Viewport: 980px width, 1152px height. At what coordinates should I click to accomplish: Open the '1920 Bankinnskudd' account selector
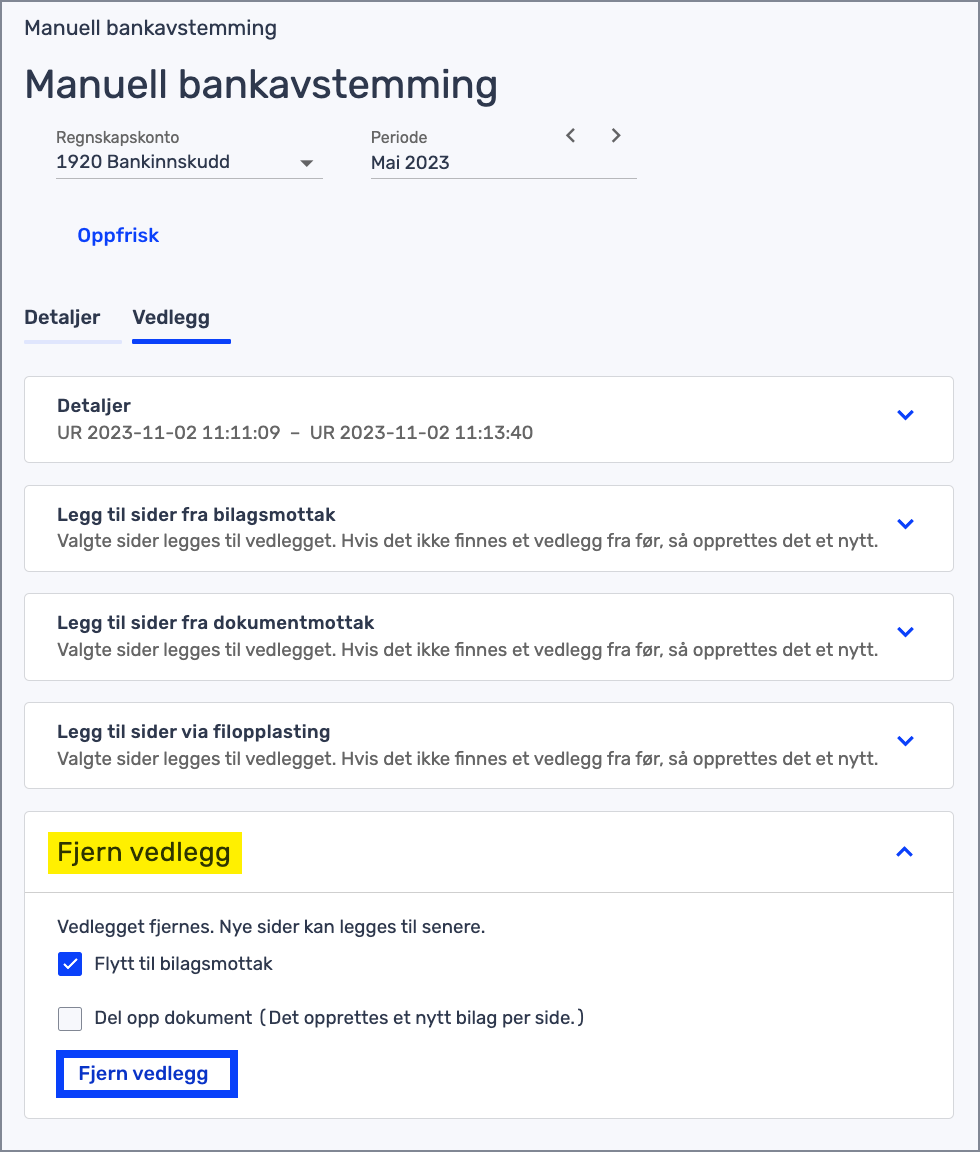(144, 162)
